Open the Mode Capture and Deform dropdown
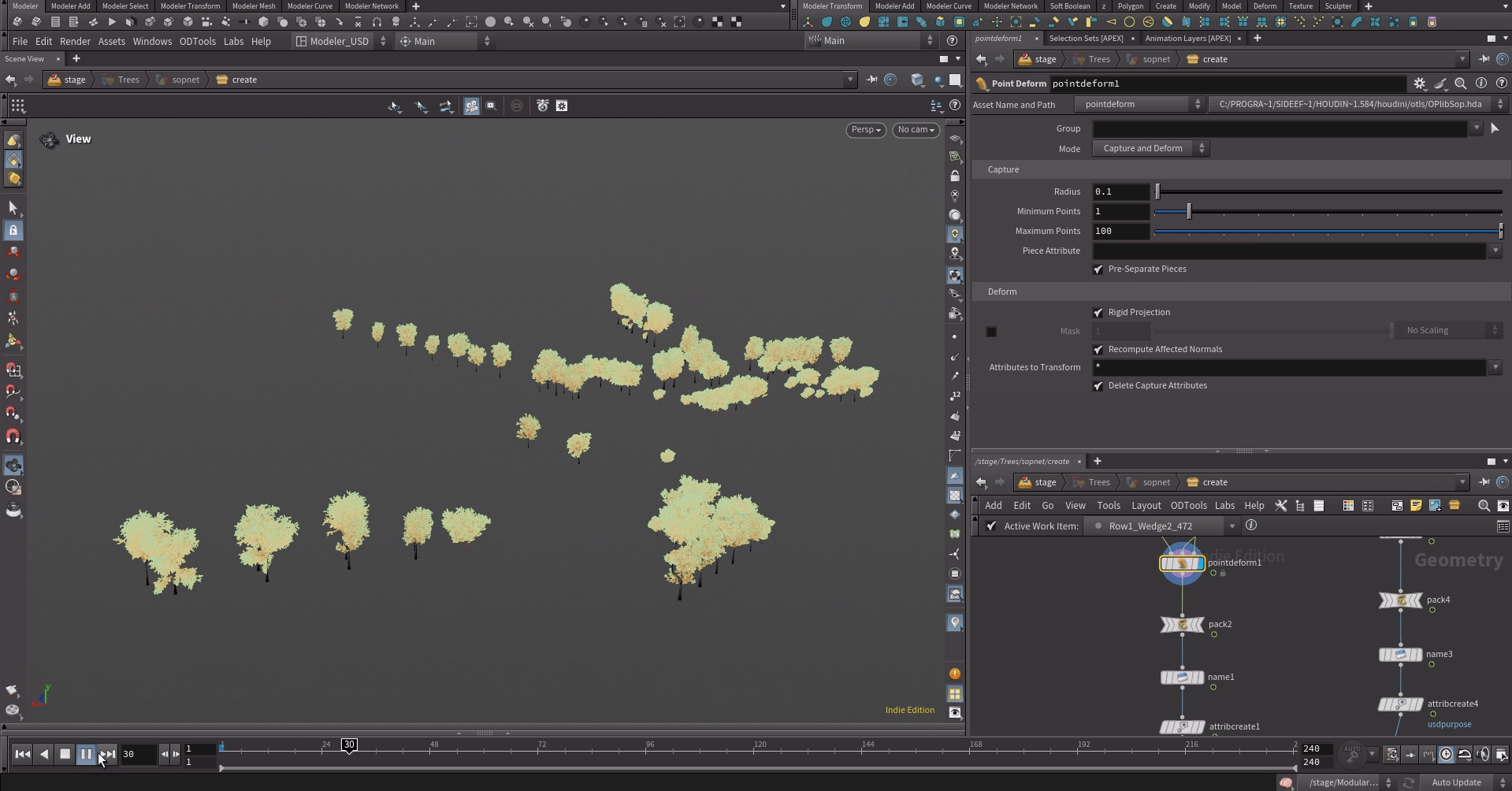Screen dimensions: 1512x791 pyautogui.click(x=1149, y=148)
